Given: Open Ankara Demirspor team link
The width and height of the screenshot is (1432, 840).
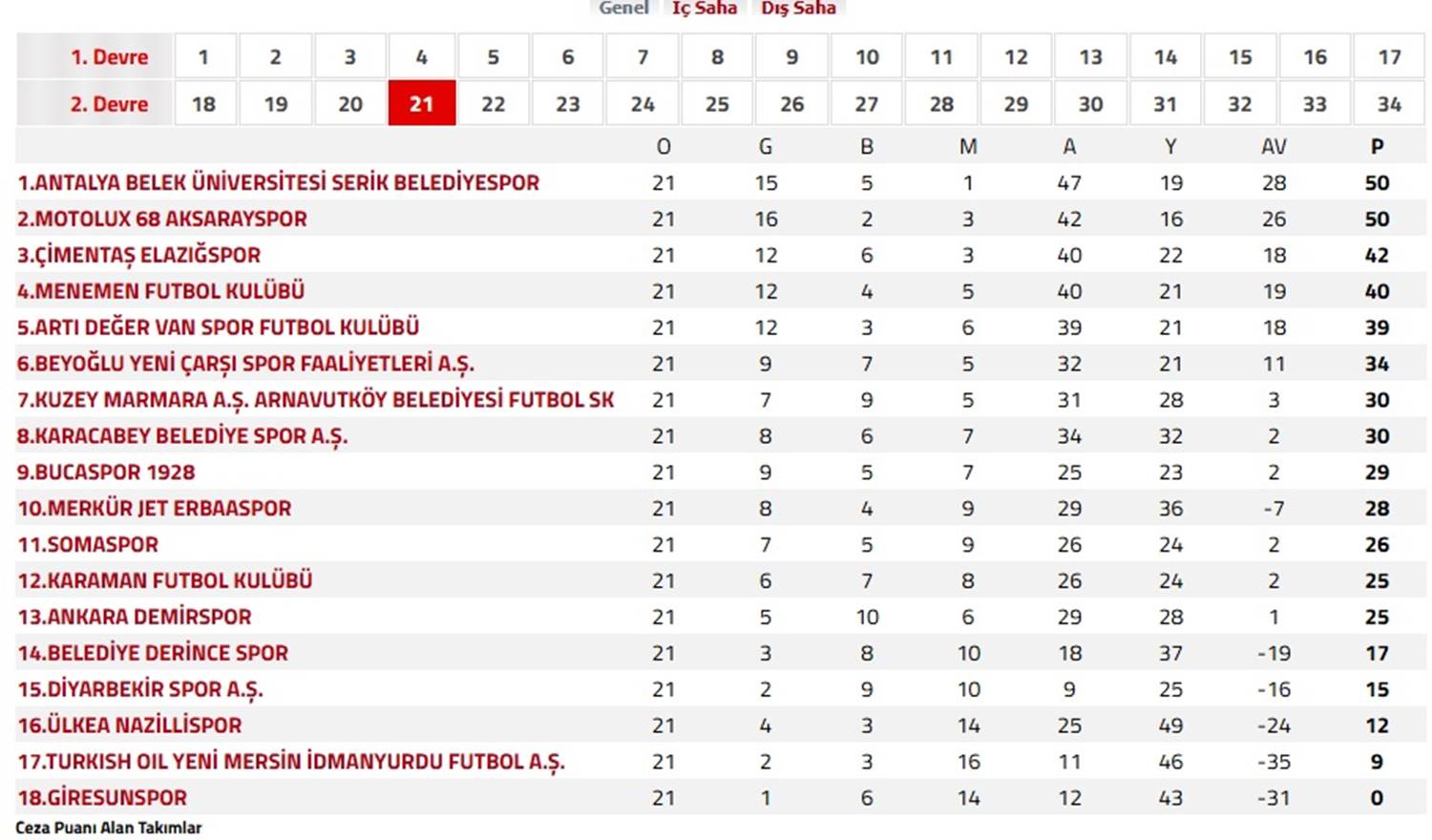Looking at the screenshot, I should pyautogui.click(x=135, y=617).
